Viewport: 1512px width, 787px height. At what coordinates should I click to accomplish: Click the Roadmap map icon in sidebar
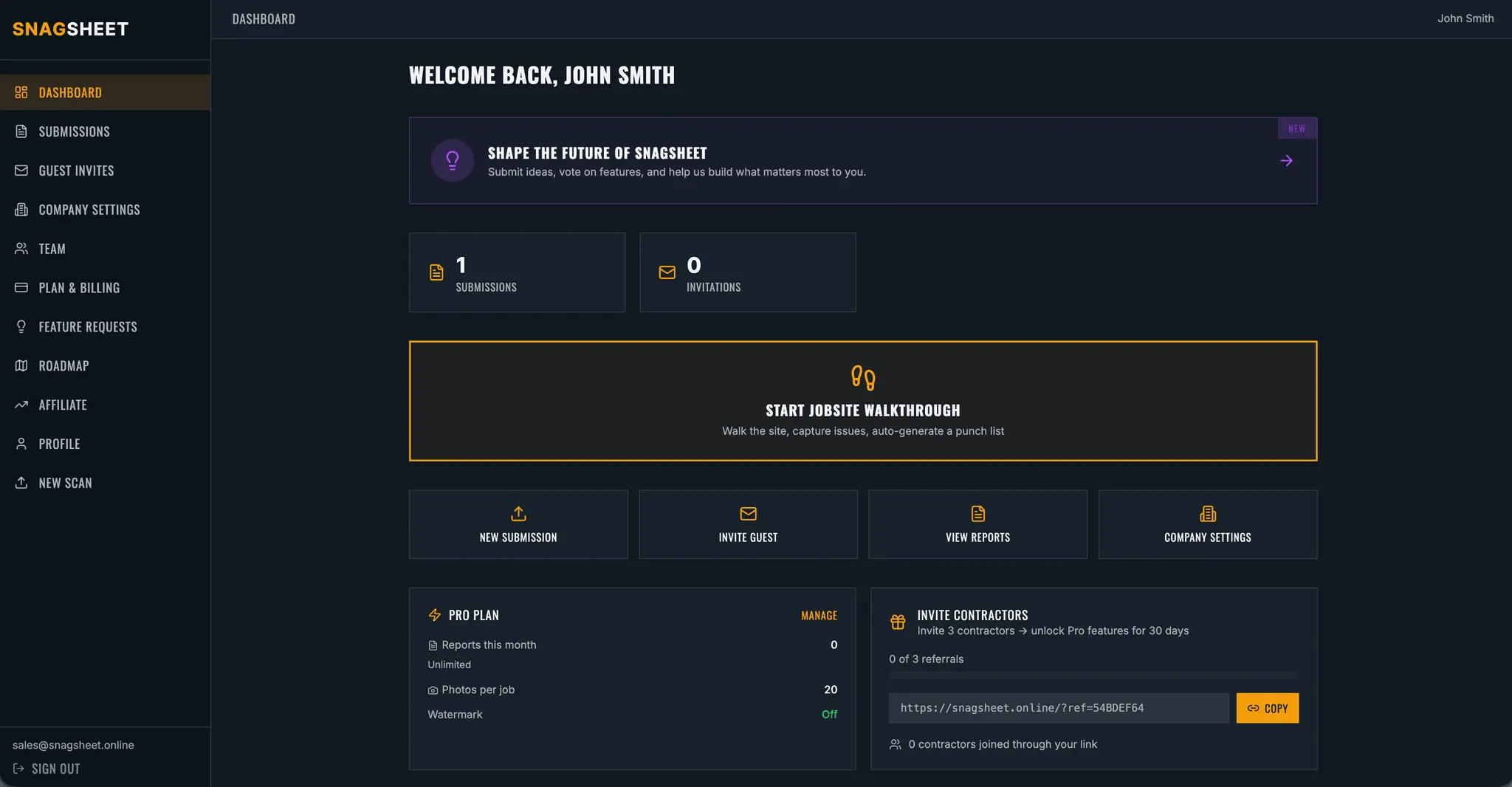tap(21, 365)
